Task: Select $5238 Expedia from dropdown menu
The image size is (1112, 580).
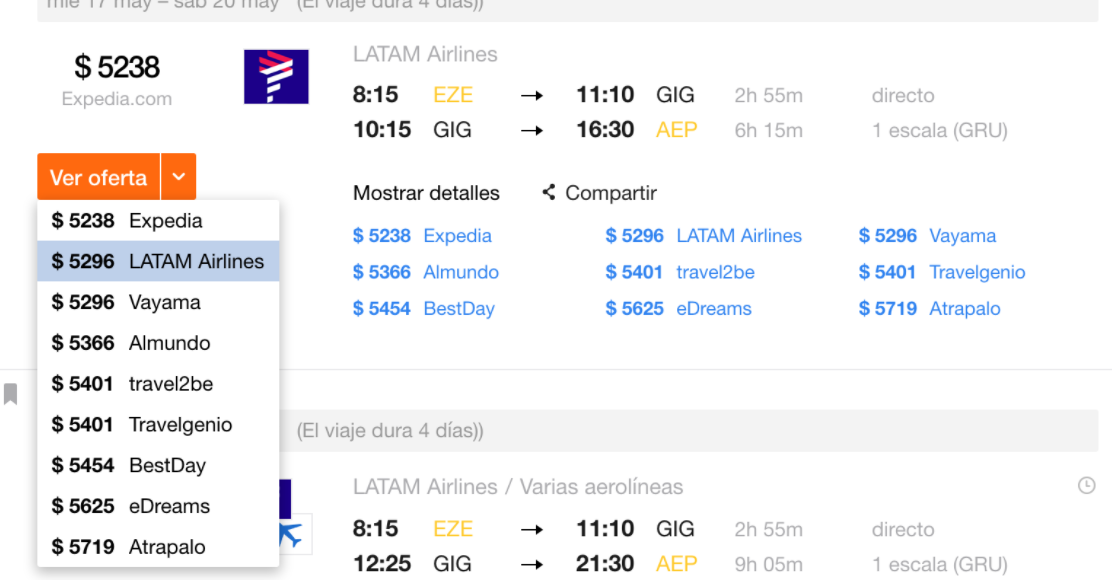Action: (x=158, y=221)
